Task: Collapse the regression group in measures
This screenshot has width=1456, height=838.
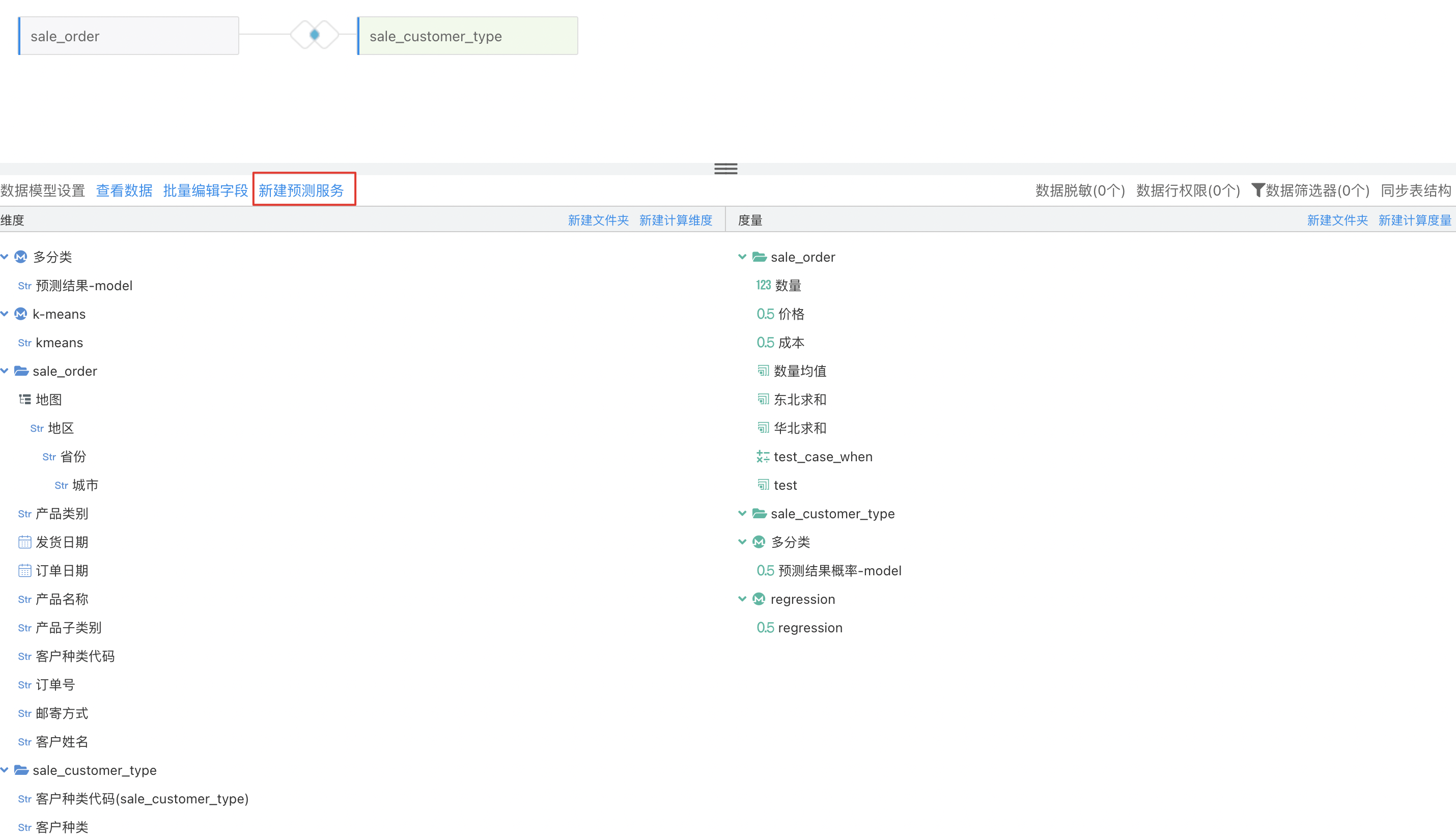Action: (x=742, y=599)
